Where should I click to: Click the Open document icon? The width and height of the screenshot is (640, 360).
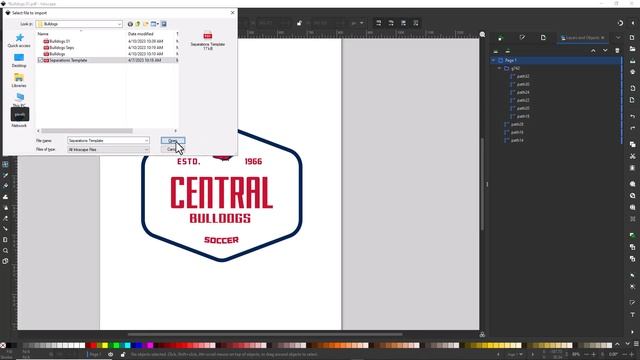(x=632, y=49)
